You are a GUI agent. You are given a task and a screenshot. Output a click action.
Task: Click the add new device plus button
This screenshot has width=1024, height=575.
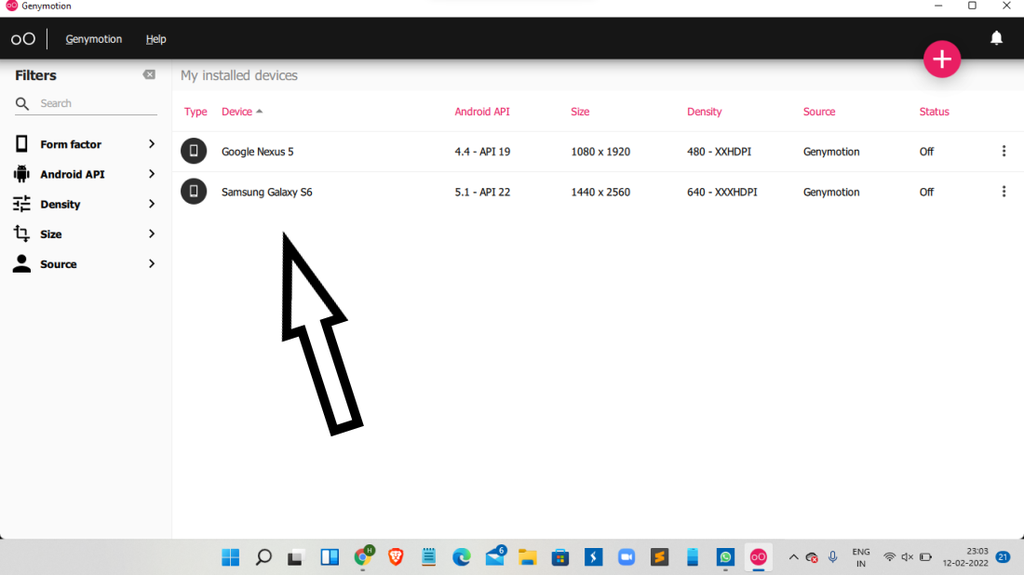click(942, 59)
